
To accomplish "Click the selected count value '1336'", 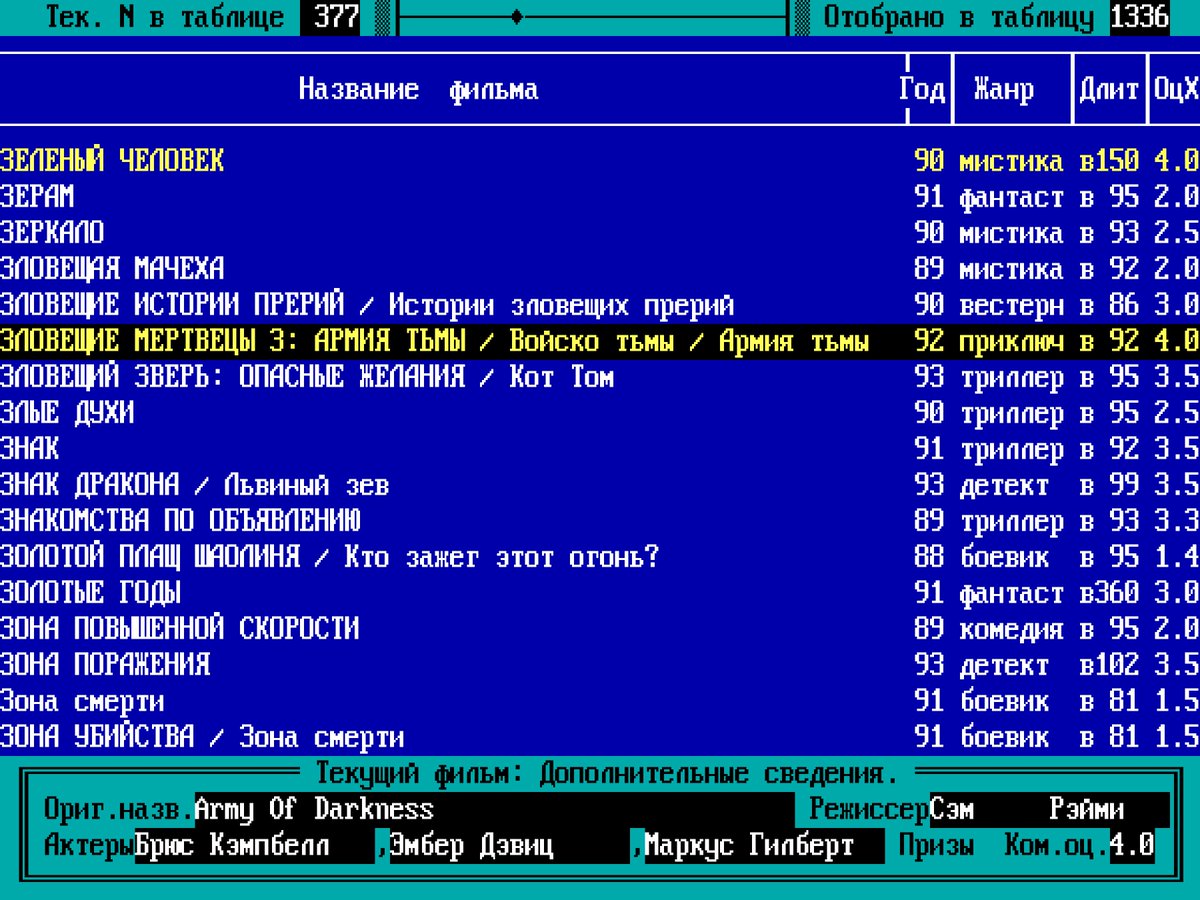I will [1140, 17].
